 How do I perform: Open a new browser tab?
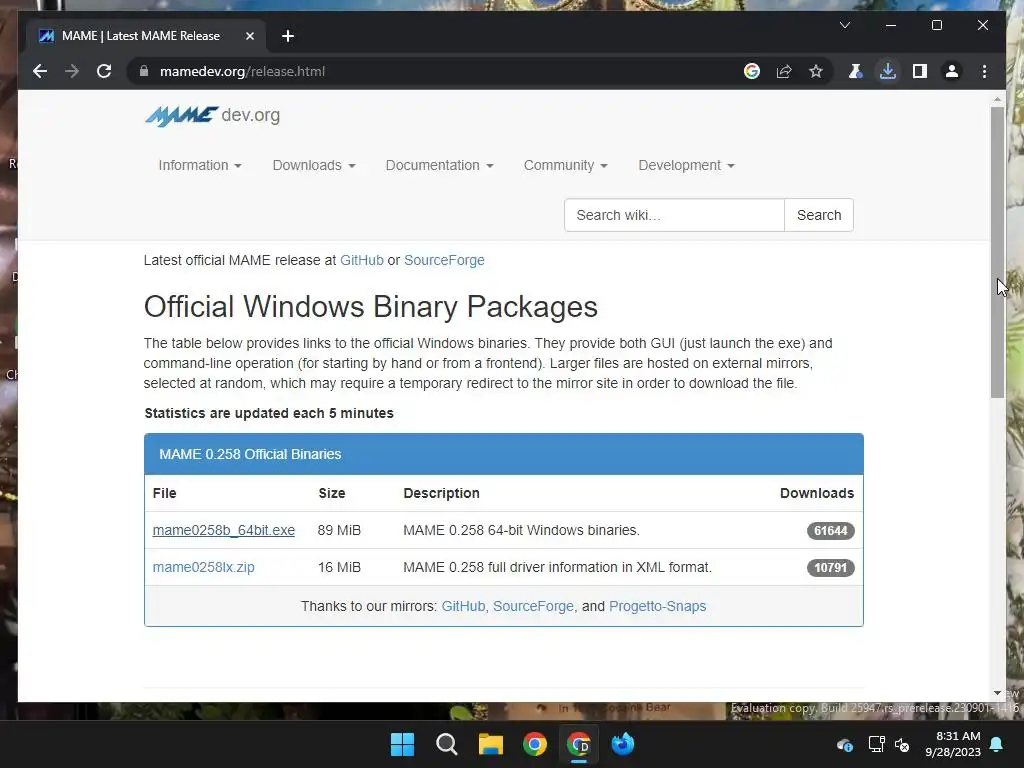point(288,36)
